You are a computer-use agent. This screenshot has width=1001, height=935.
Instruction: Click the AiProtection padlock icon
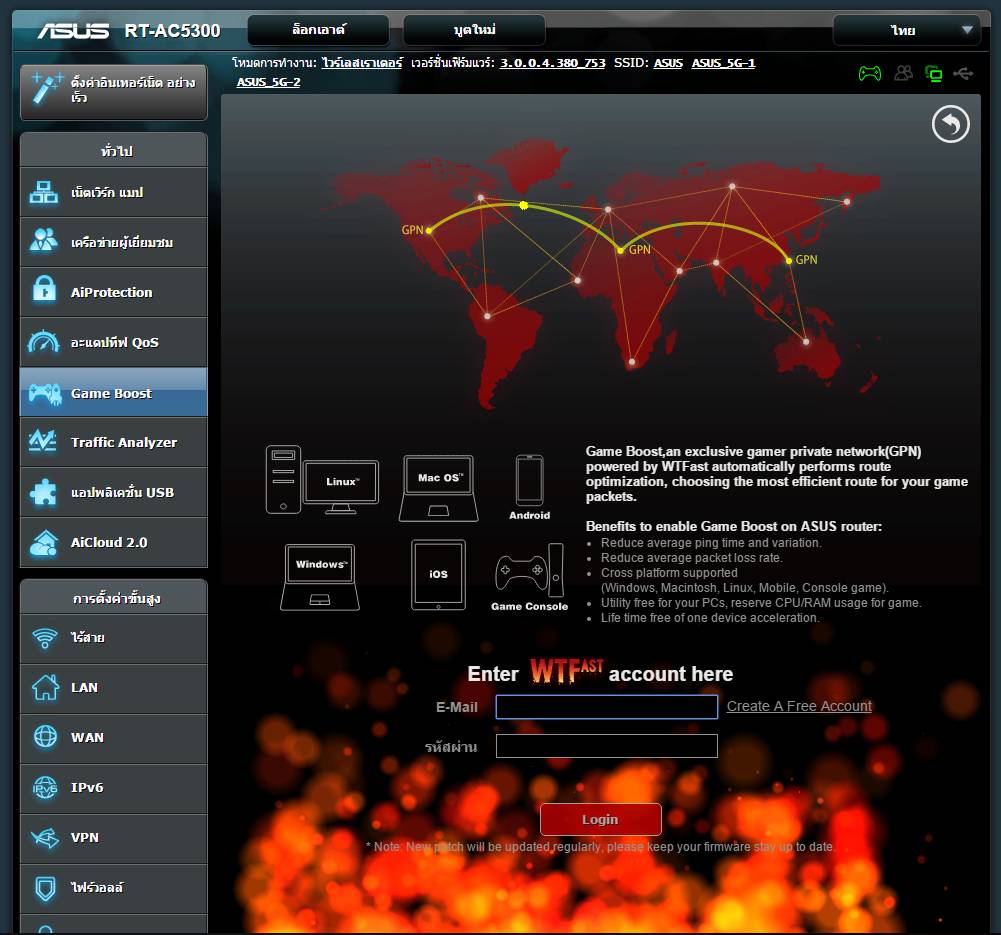click(x=44, y=290)
